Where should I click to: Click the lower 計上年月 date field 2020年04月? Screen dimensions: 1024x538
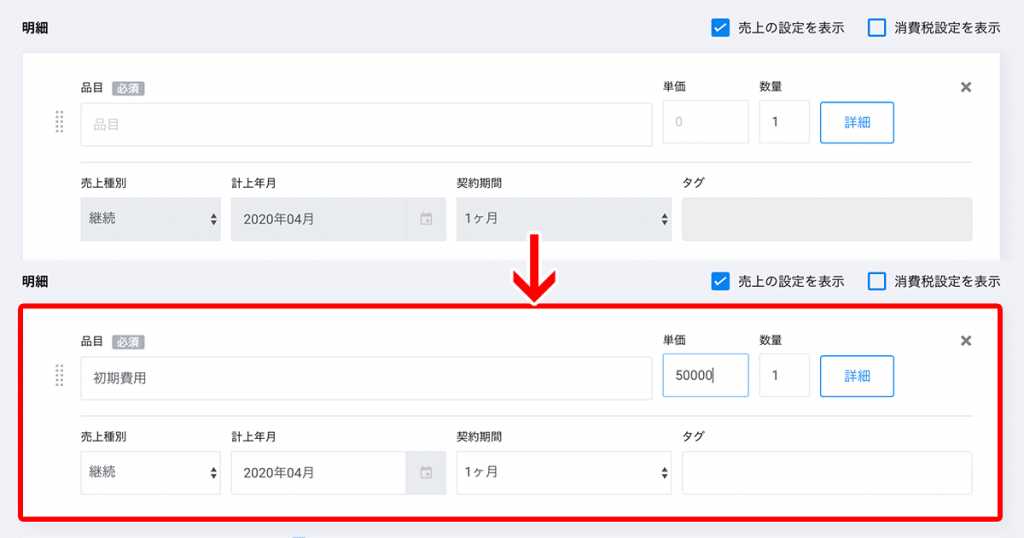tap(319, 473)
